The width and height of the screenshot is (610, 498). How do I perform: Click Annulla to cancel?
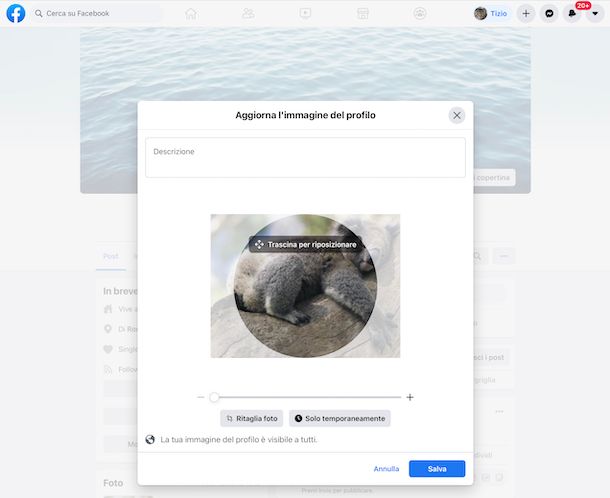[x=386, y=469]
